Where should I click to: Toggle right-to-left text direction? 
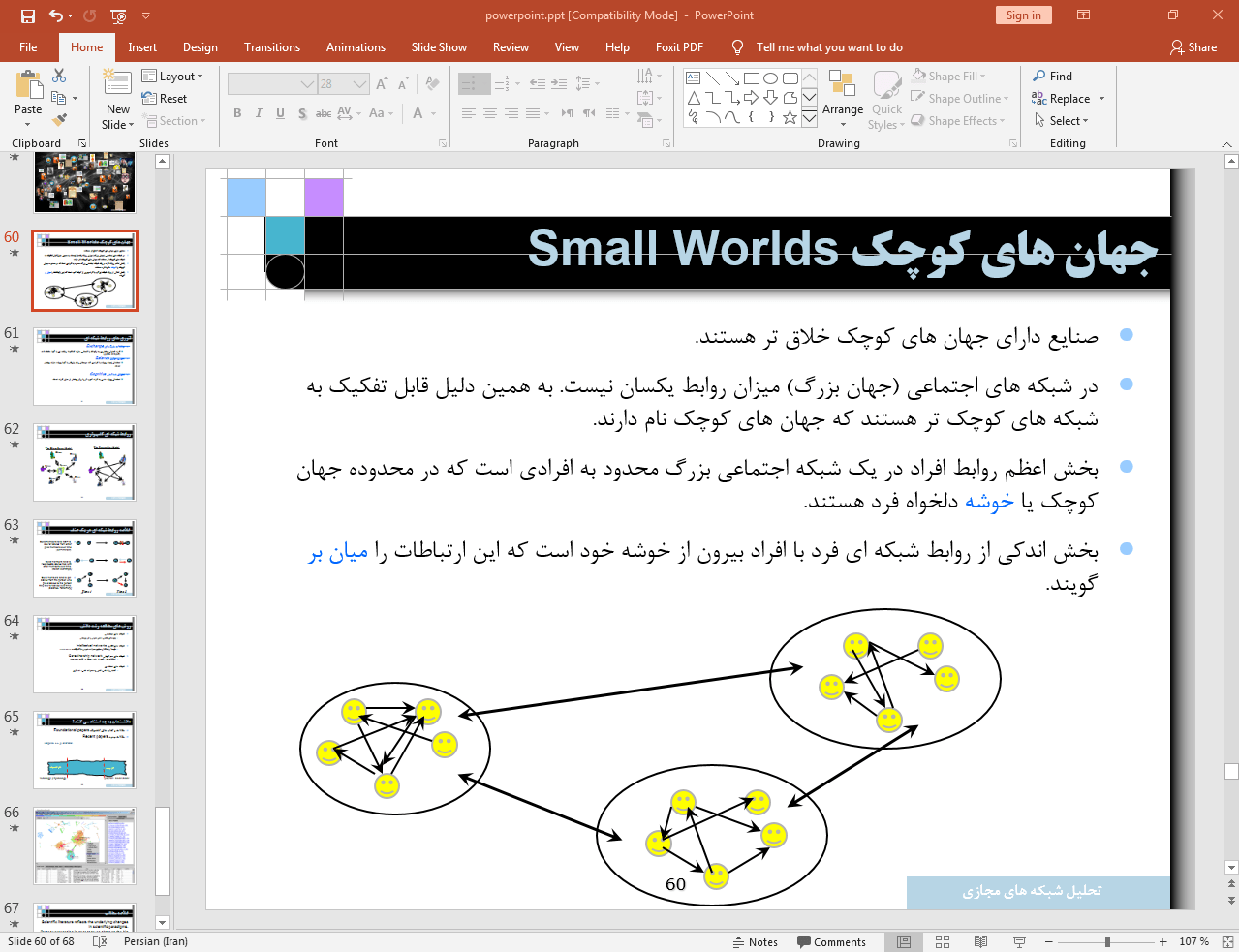pyautogui.click(x=589, y=113)
